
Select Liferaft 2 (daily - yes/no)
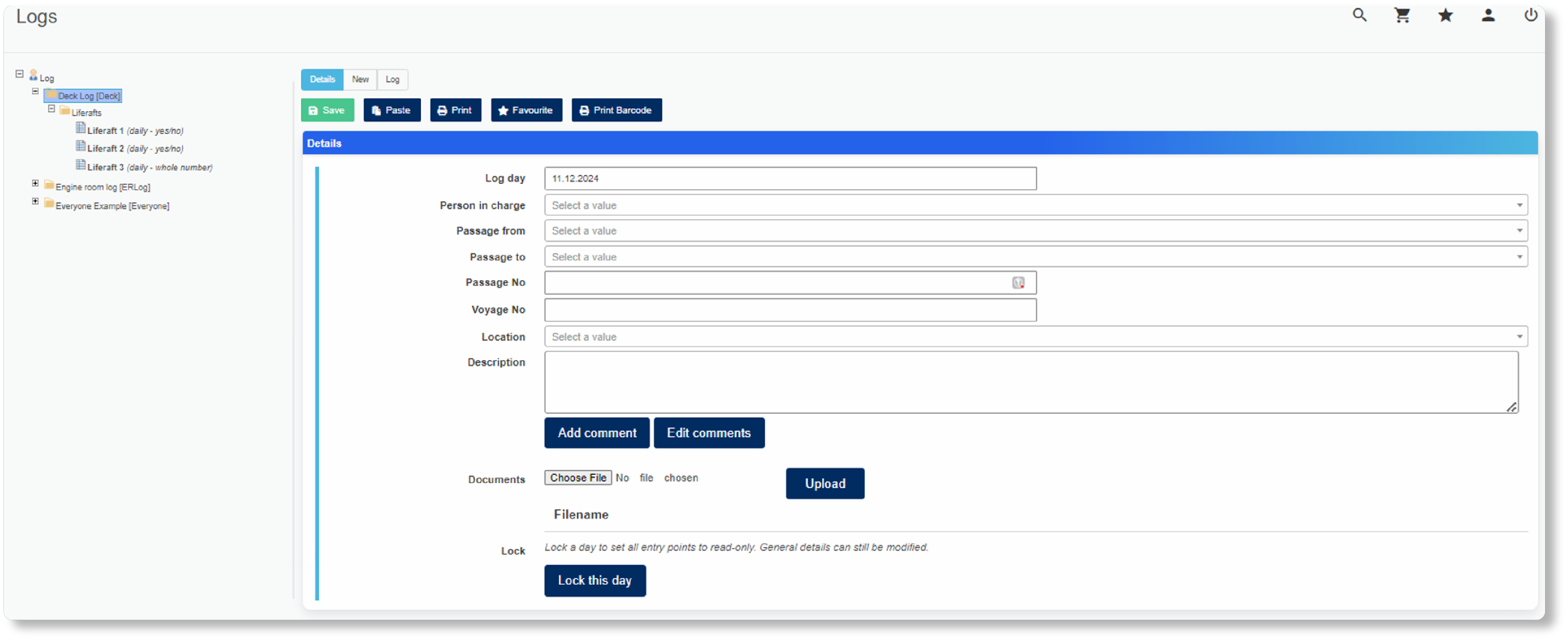tap(135, 149)
